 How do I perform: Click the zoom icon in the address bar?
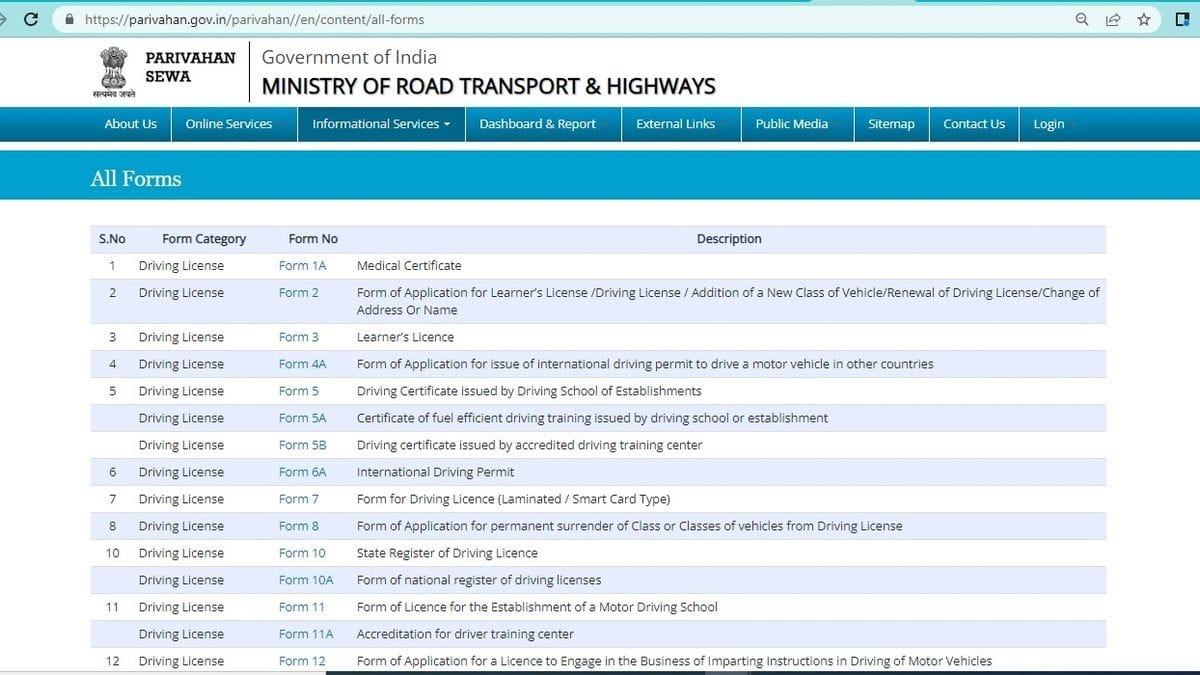coord(1081,18)
